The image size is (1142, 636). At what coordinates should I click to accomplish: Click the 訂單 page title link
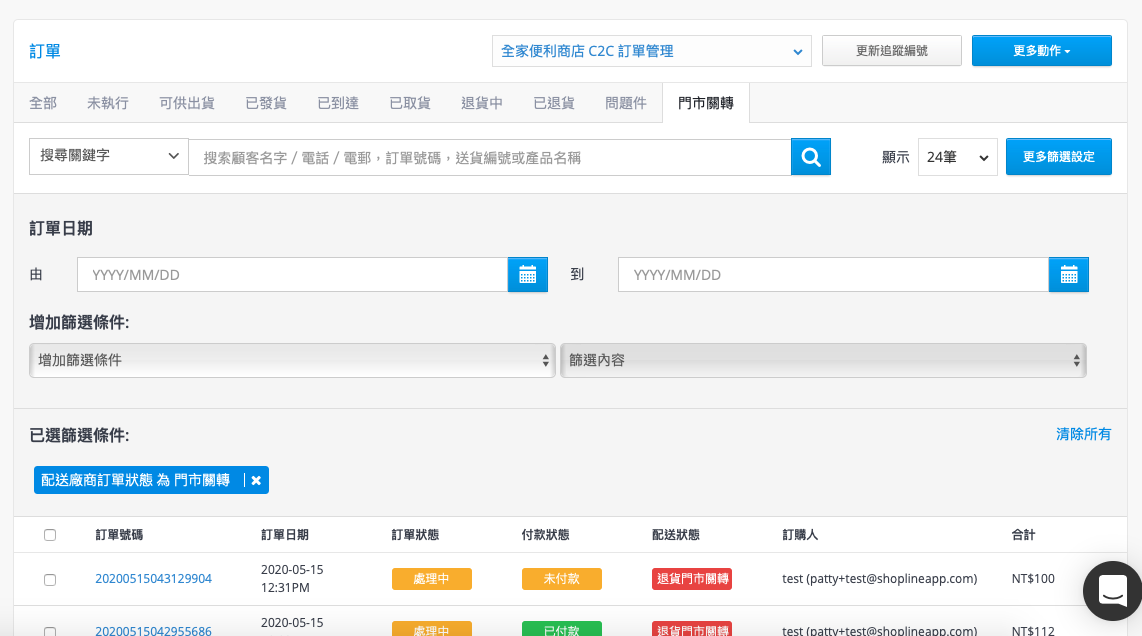pyautogui.click(x=45, y=51)
